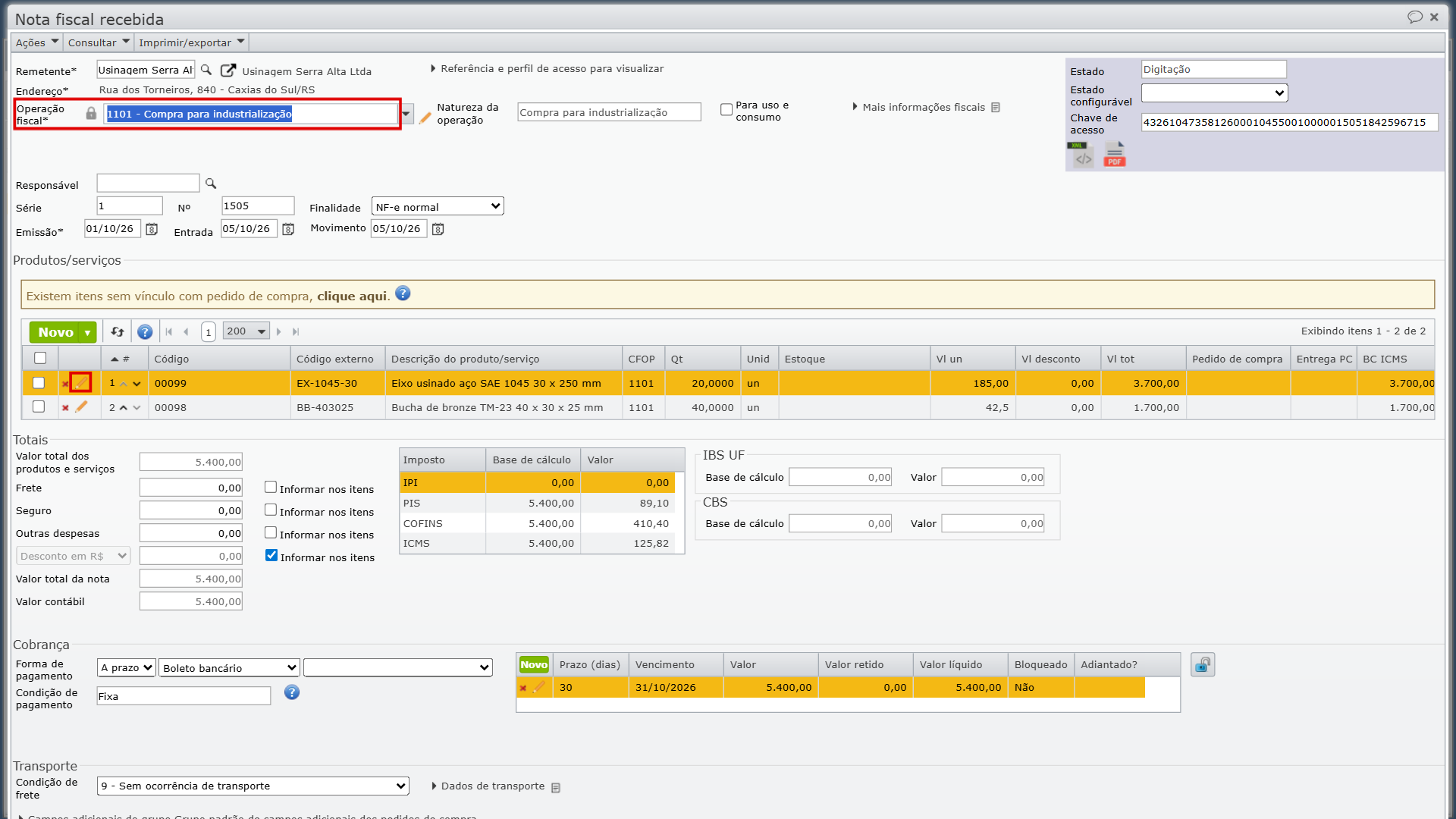Delete item 00098 Bucha de bronze row

(65, 408)
